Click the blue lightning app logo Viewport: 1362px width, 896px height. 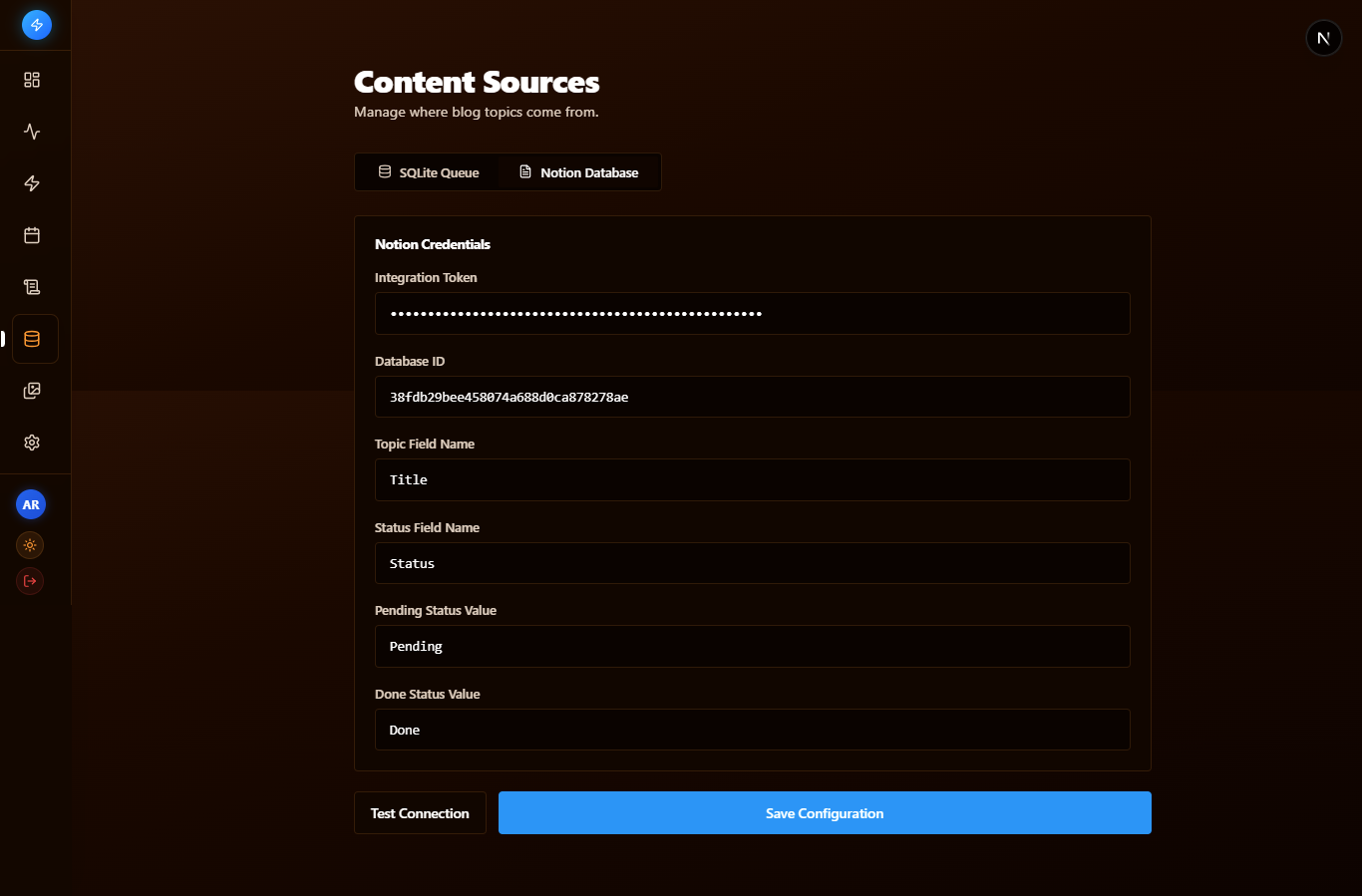tap(37, 25)
